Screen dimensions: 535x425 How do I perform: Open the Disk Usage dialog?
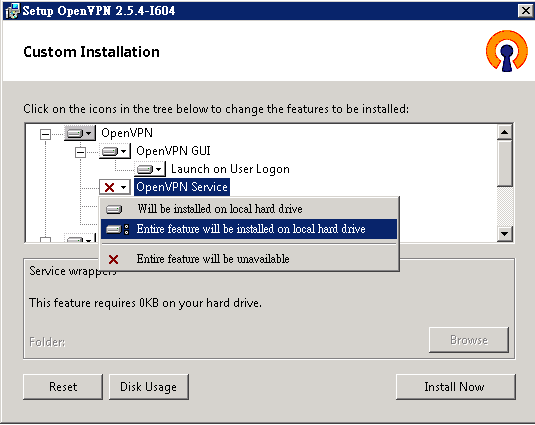(148, 387)
